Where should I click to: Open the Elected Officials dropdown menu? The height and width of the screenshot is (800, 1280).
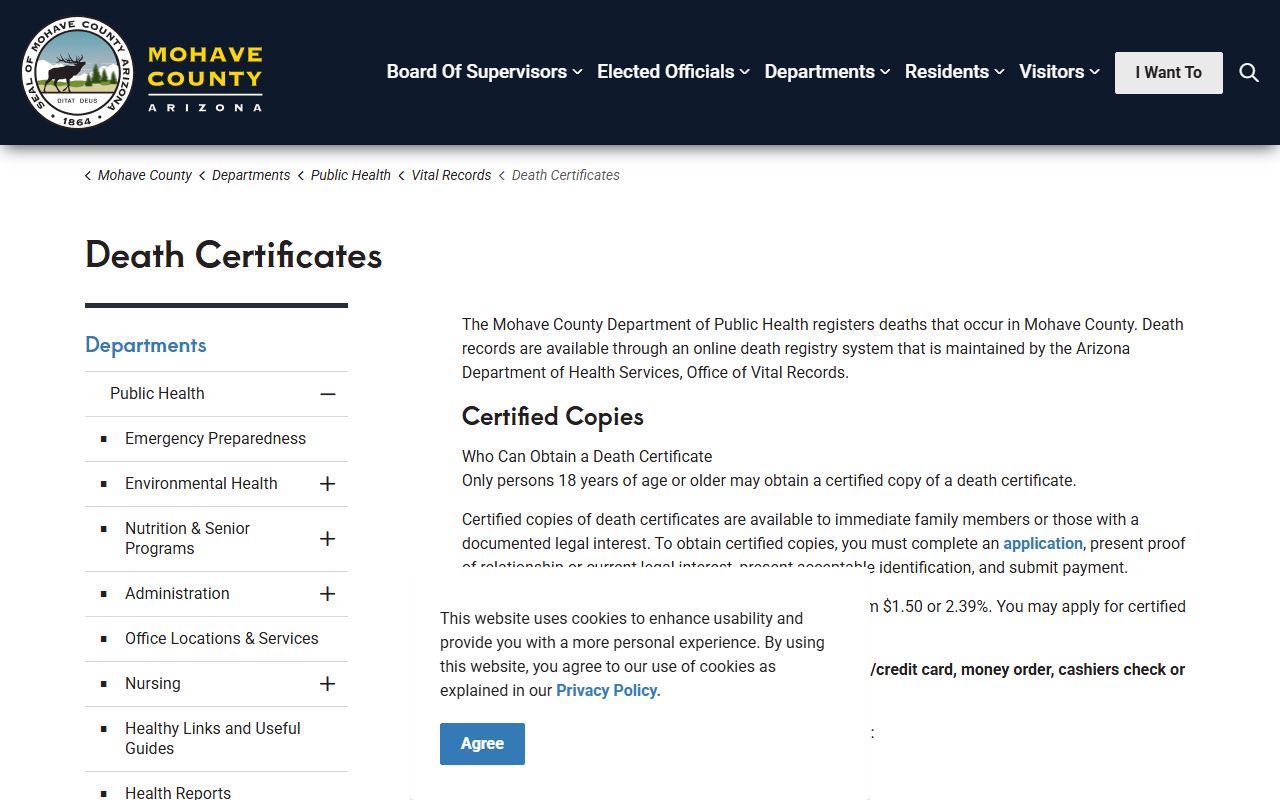[673, 72]
